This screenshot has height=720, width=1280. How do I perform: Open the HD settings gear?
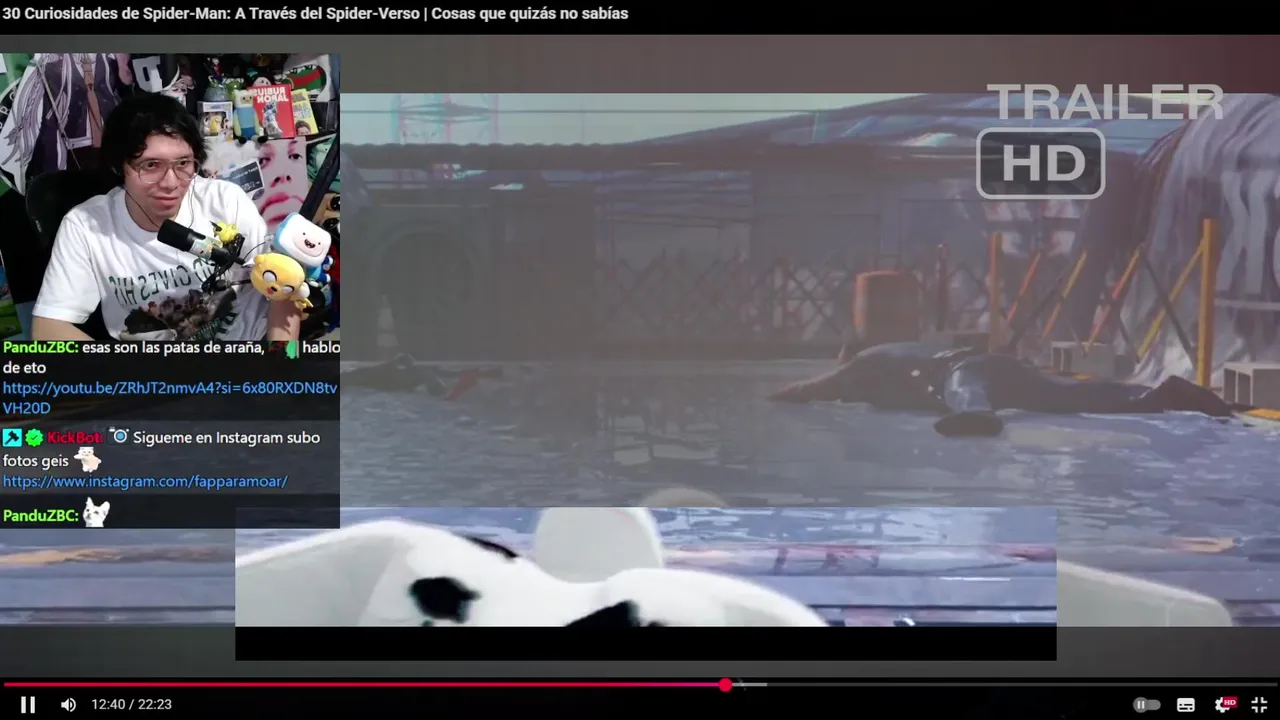[x=1224, y=704]
